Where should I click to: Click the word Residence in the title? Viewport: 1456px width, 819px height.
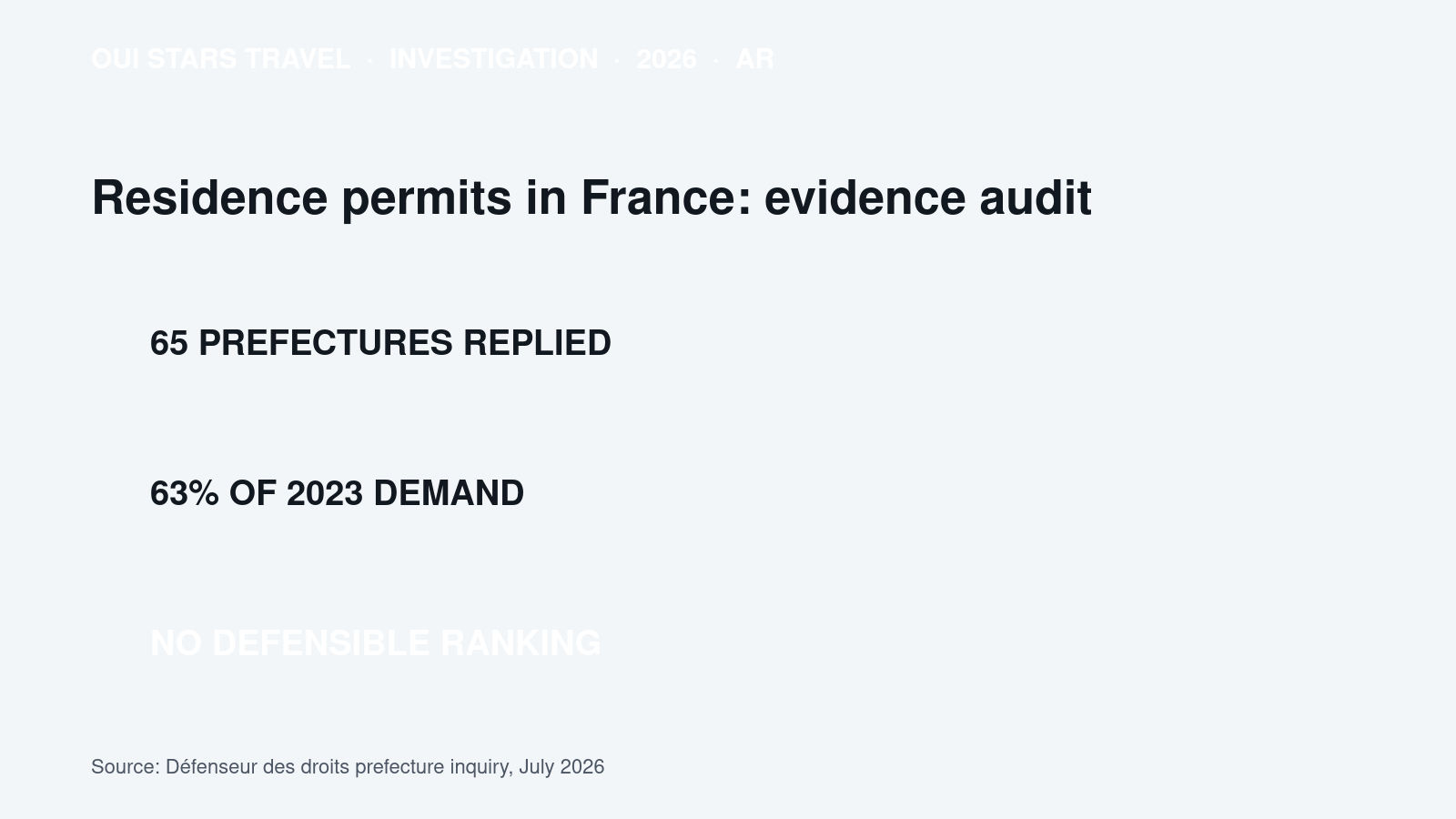[209, 197]
